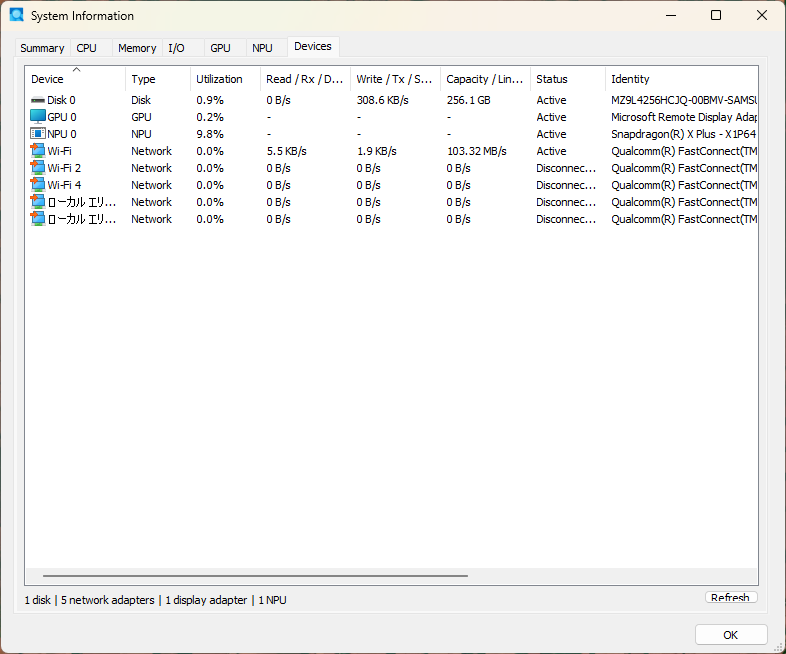Viewport: 786px width, 654px height.
Task: Click '5 network adapters' in status line
Action: (x=107, y=600)
